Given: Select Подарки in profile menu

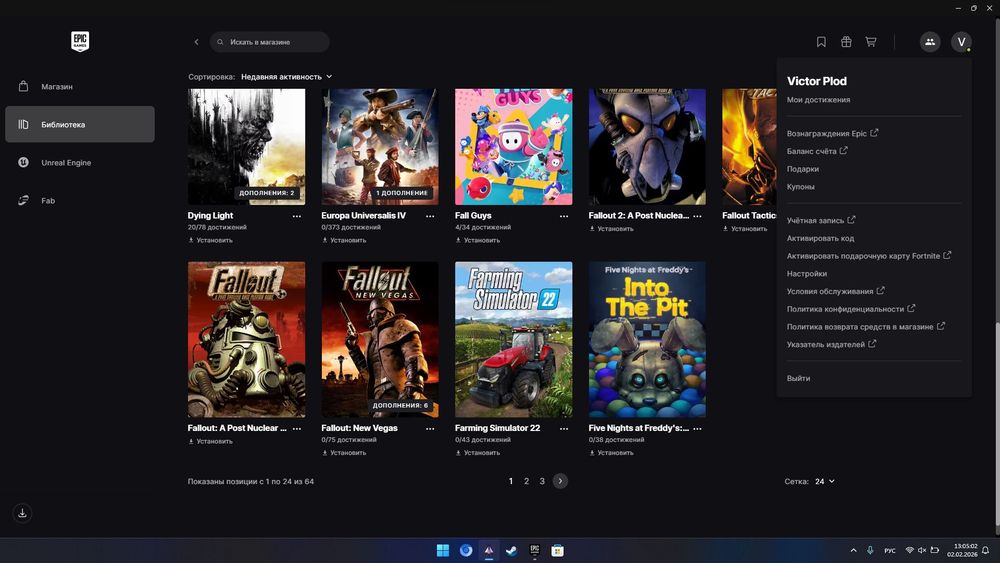Looking at the screenshot, I should coord(803,169).
